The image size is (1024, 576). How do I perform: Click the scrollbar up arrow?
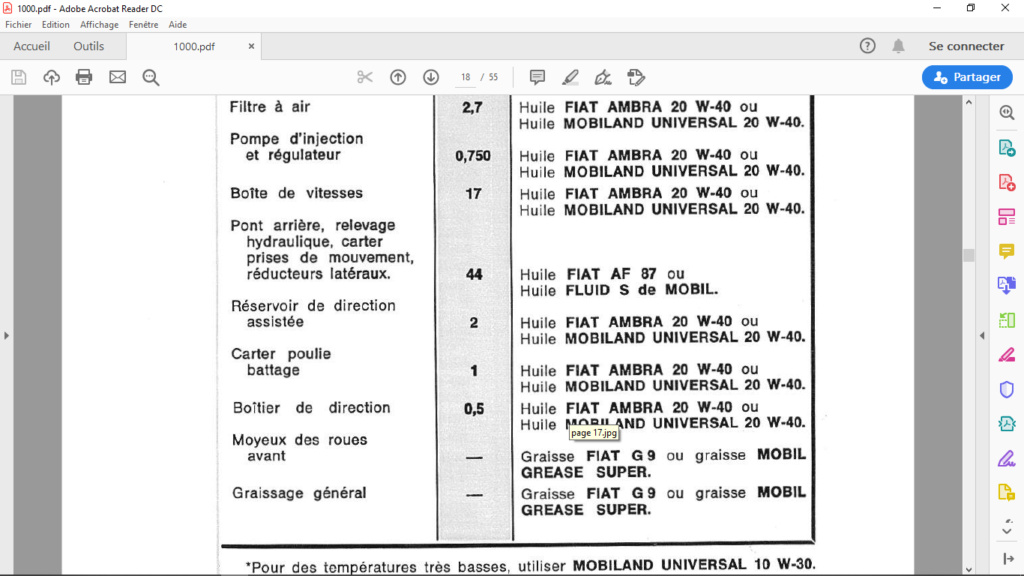pyautogui.click(x=968, y=103)
